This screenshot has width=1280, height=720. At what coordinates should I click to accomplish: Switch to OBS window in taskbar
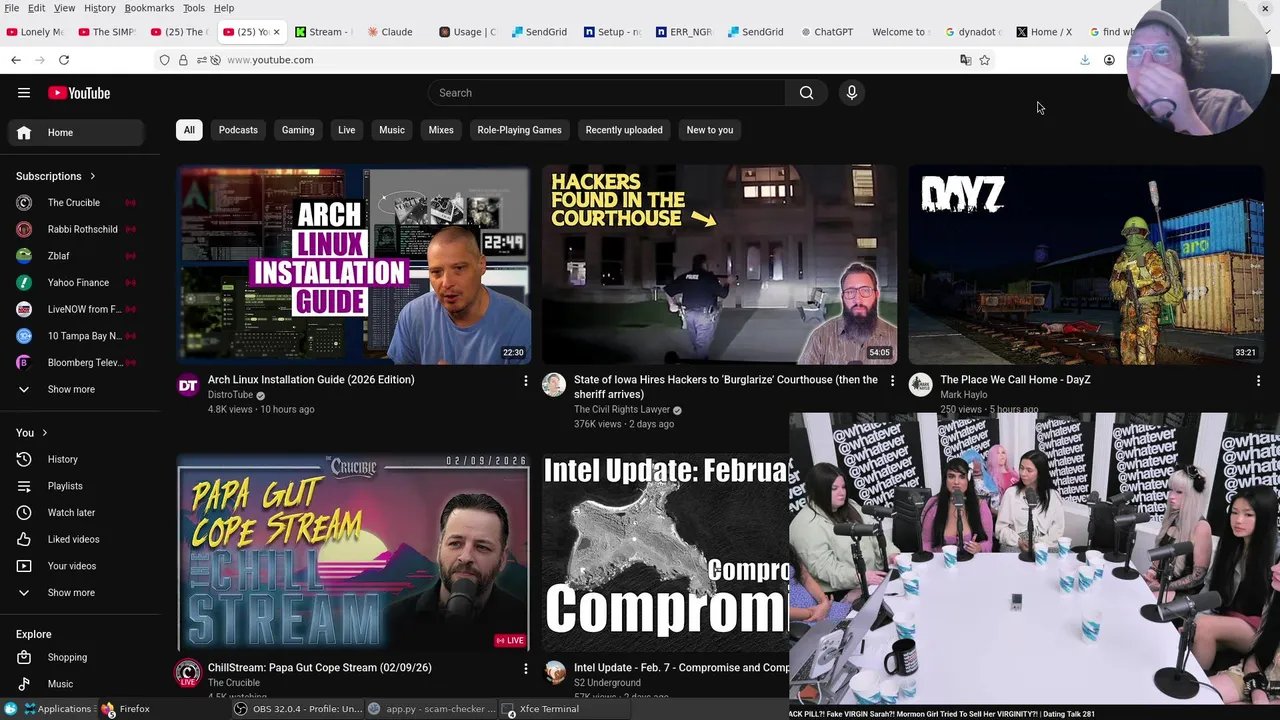(298, 709)
